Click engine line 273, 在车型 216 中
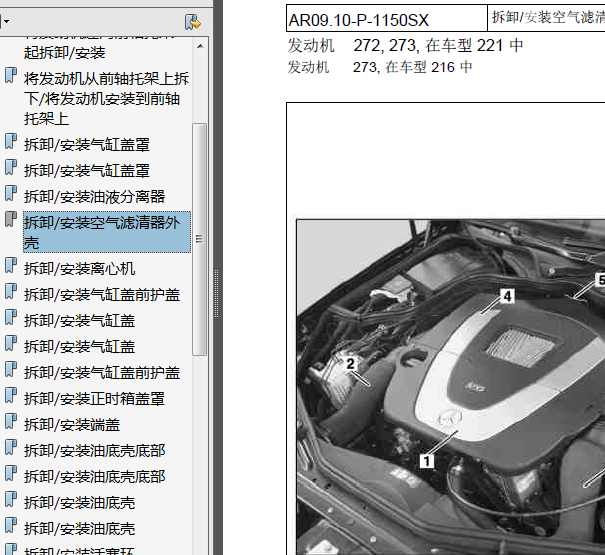The height and width of the screenshot is (555, 605). [412, 67]
